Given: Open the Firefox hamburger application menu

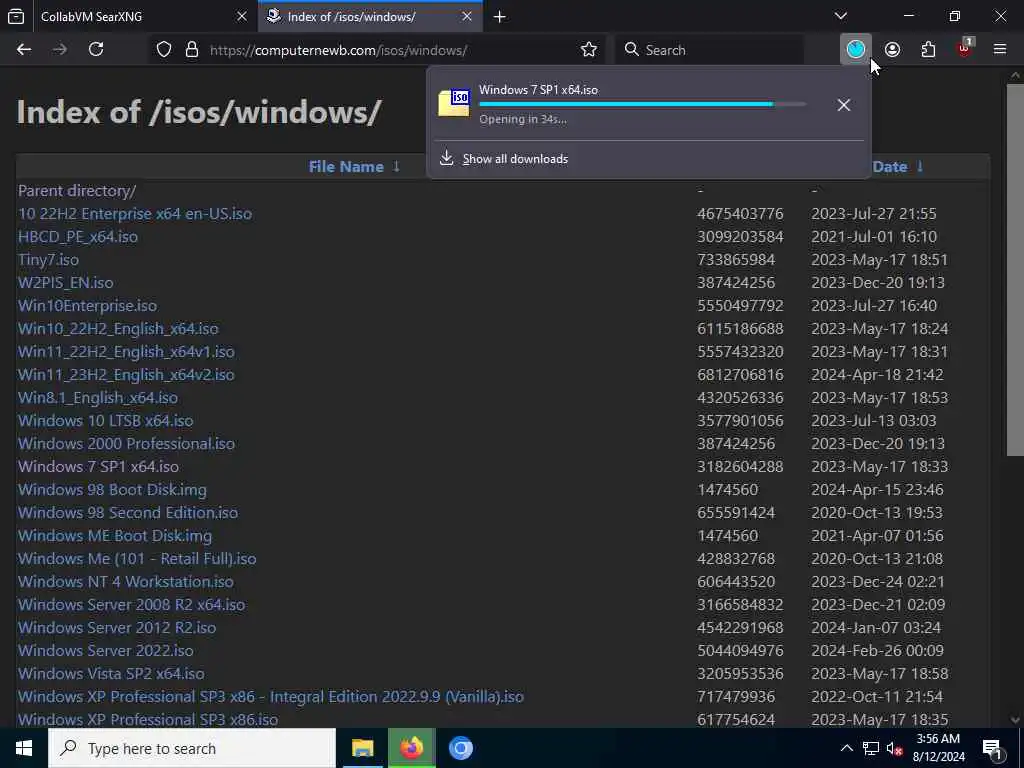Looking at the screenshot, I should pyautogui.click(x=1000, y=50).
